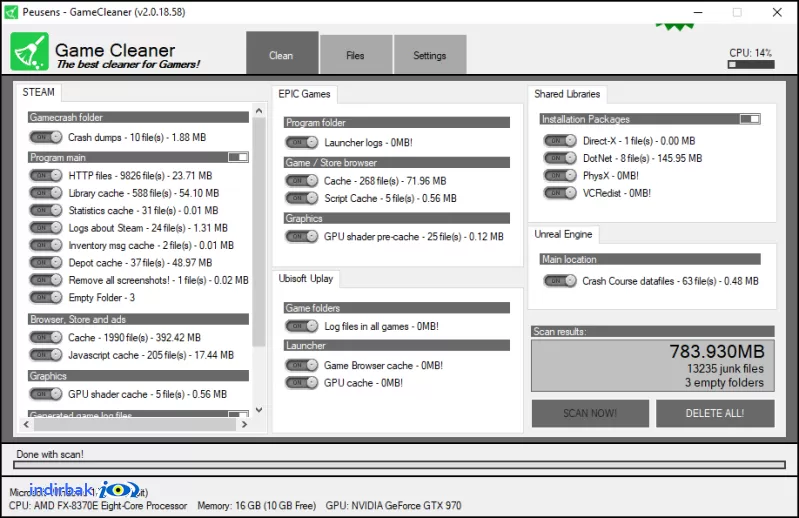The height and width of the screenshot is (518, 799).
Task: Toggle Script Cache switch
Action: point(302,198)
